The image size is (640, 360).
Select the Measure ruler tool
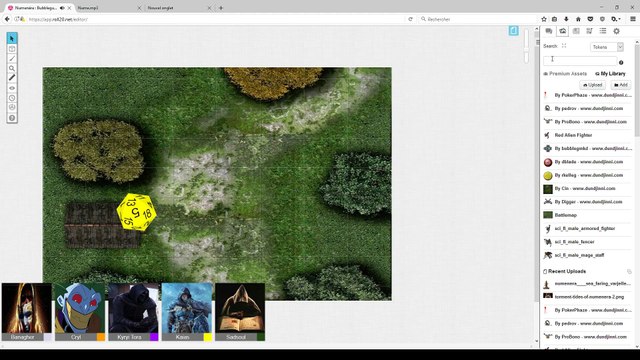point(12,78)
